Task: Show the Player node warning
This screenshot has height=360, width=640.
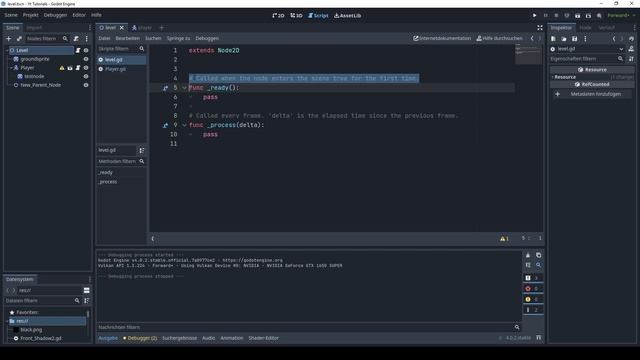Action: pos(62,68)
